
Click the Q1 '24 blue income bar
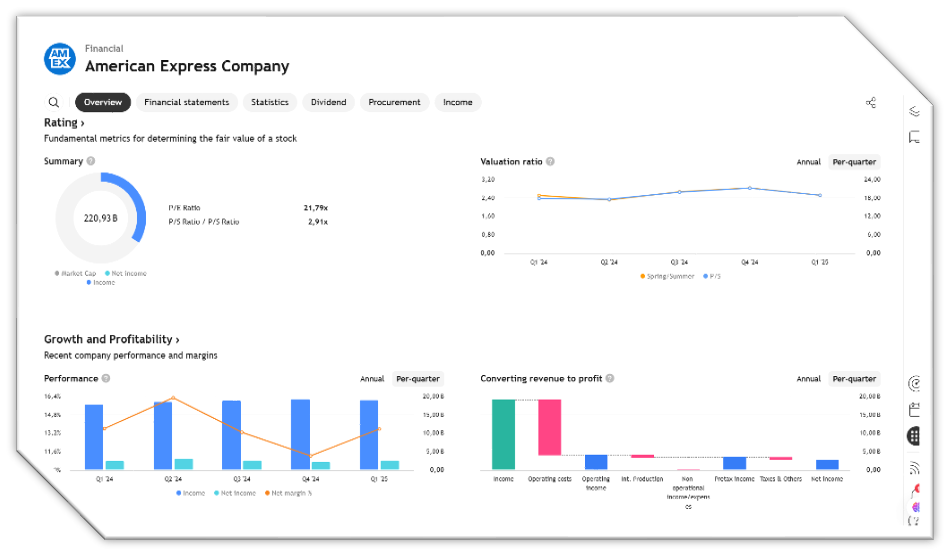(94, 437)
